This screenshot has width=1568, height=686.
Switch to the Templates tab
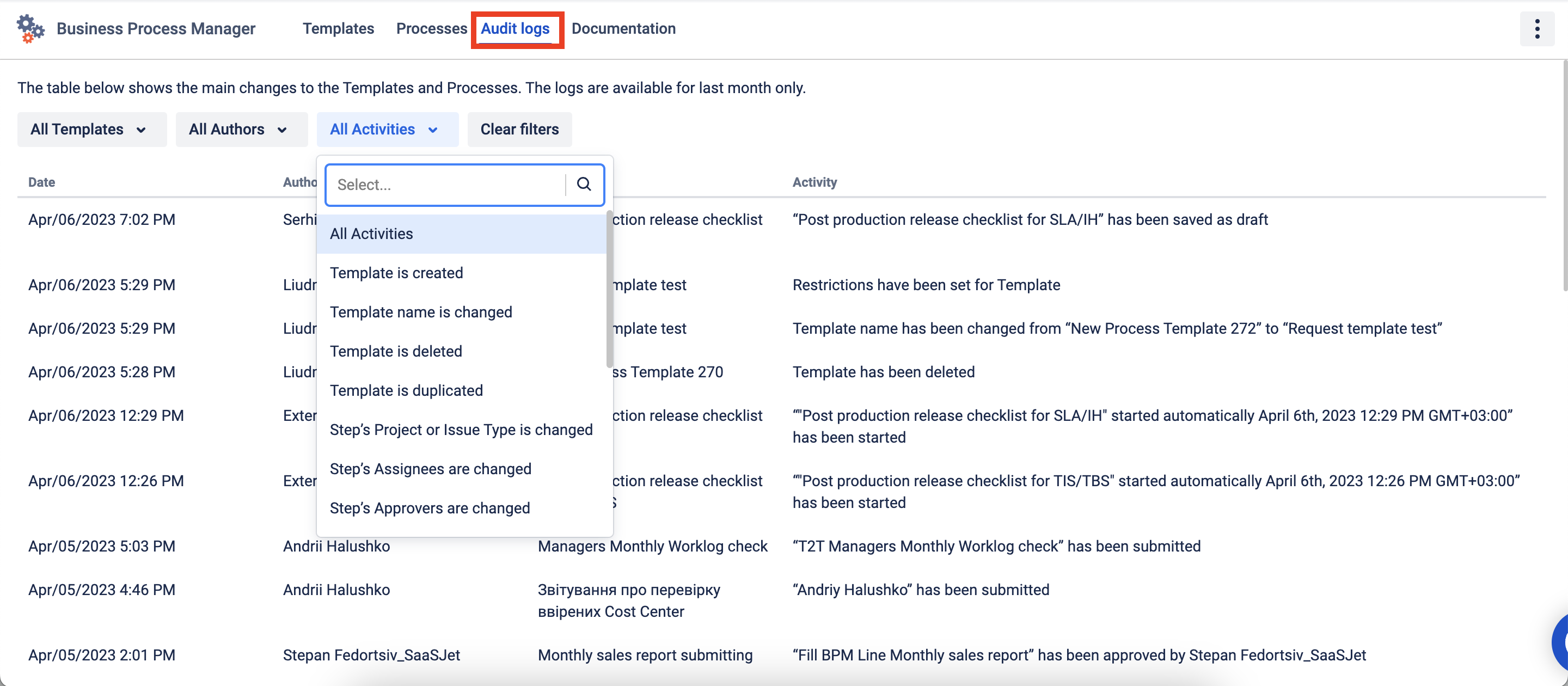coord(338,29)
